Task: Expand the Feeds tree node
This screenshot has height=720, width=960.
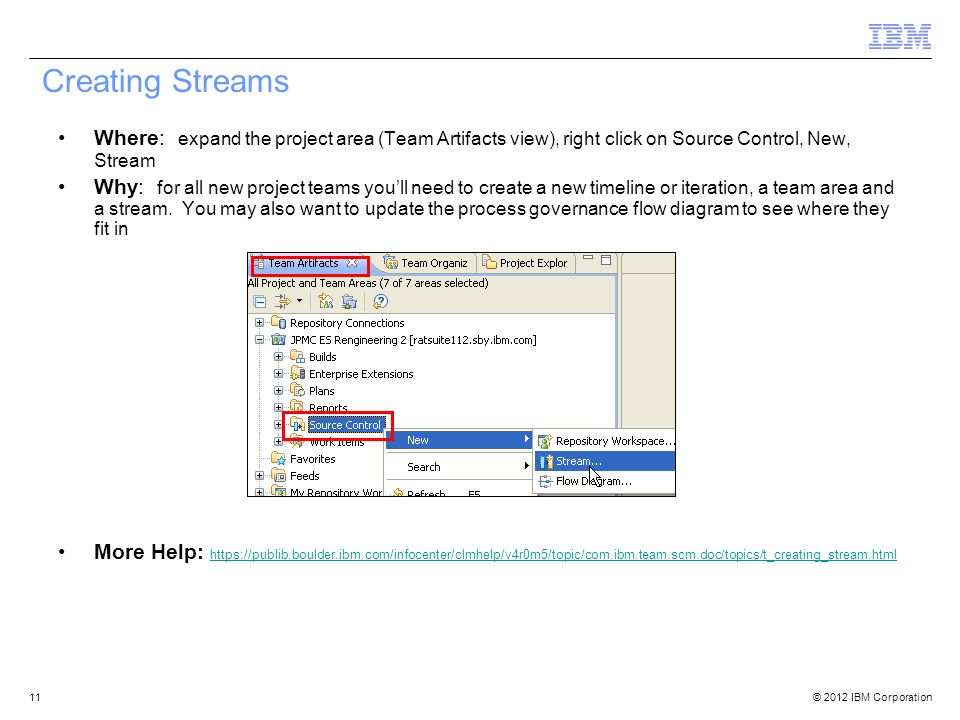Action: [260, 476]
